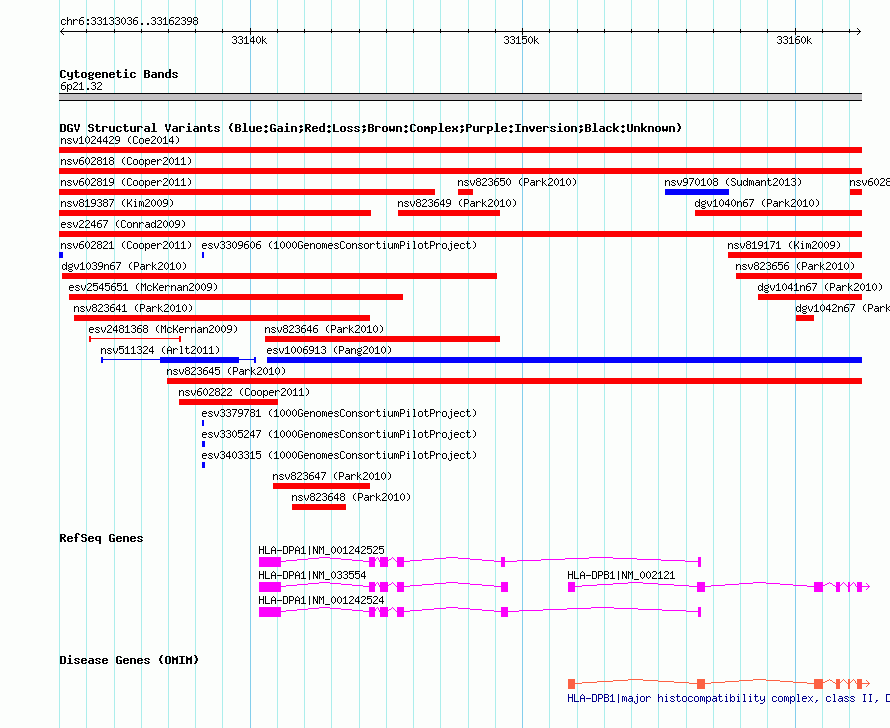Click the 33160k ruler position label
The image size is (890, 728).
(794, 40)
